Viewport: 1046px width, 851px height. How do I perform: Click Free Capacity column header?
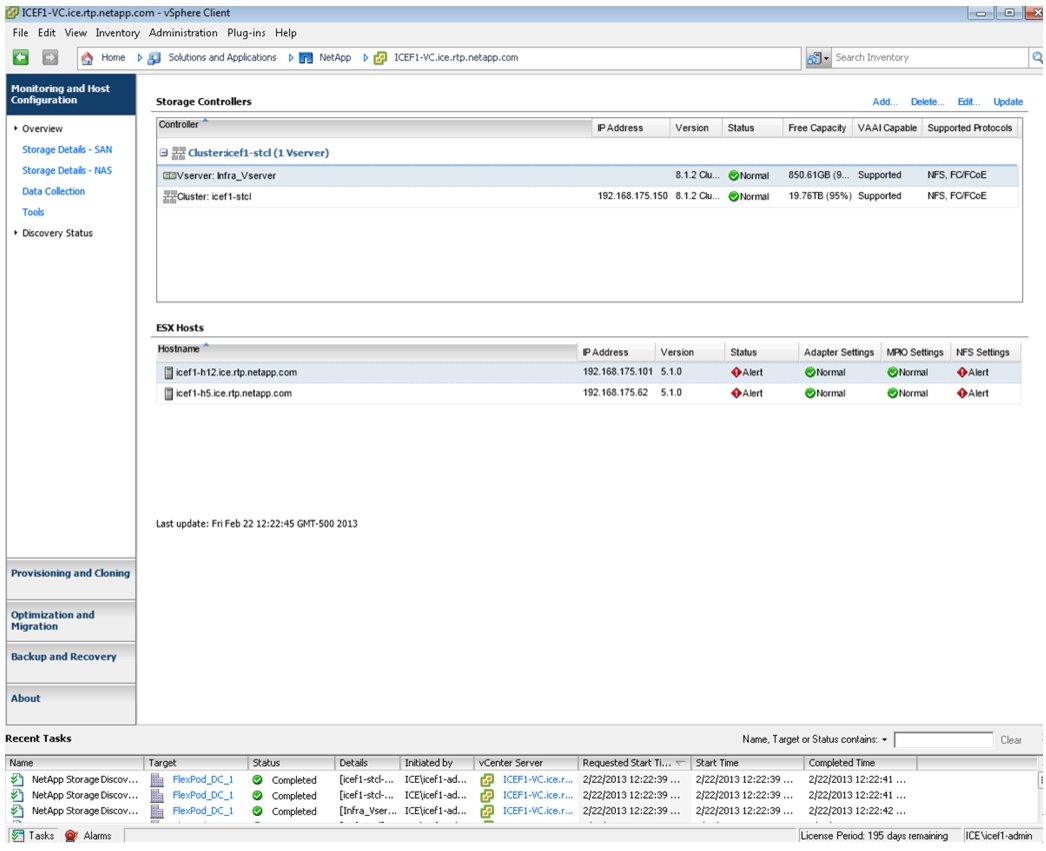pos(817,128)
